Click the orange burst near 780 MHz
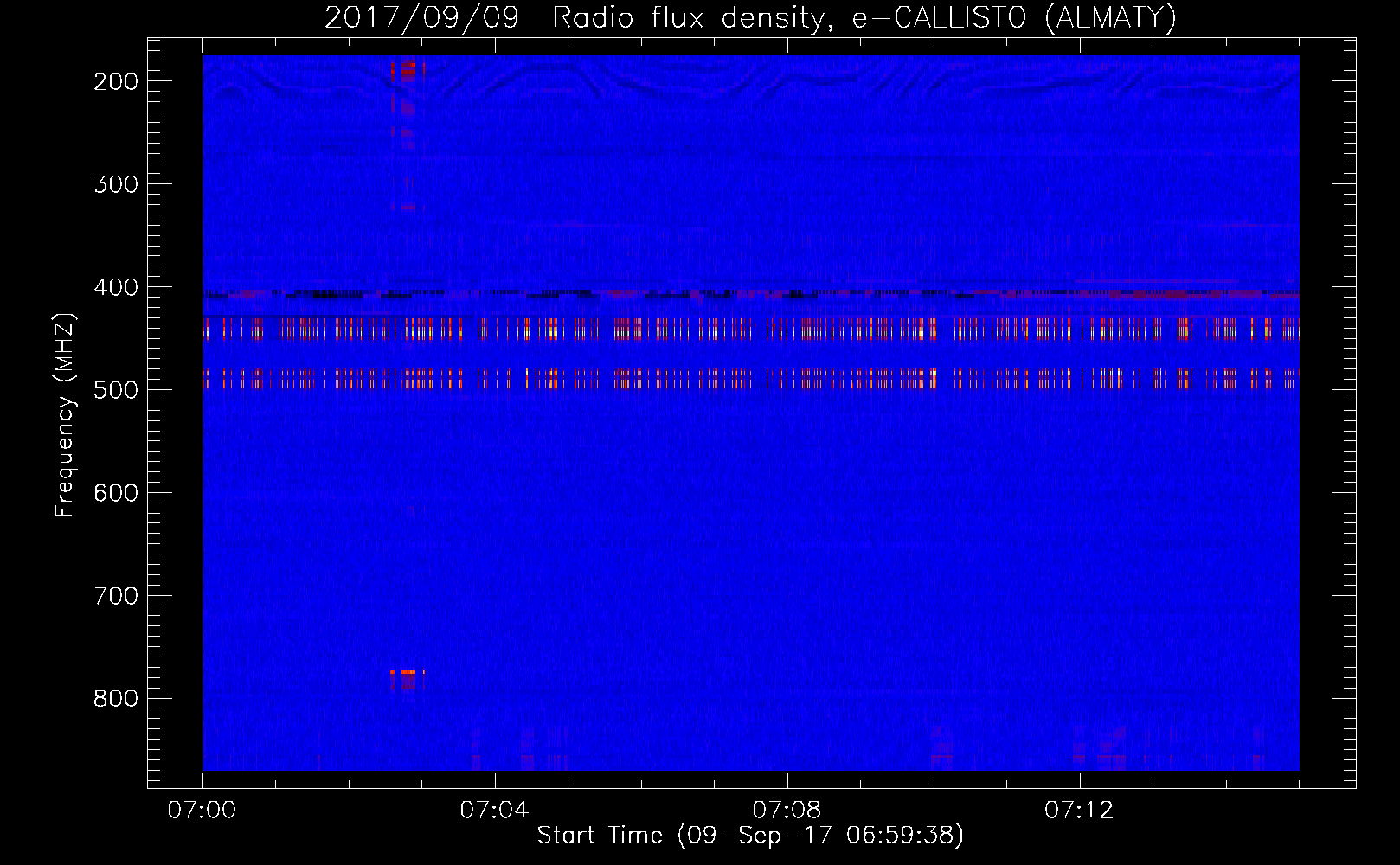Screen dimensions: 1400x865 (x=408, y=672)
